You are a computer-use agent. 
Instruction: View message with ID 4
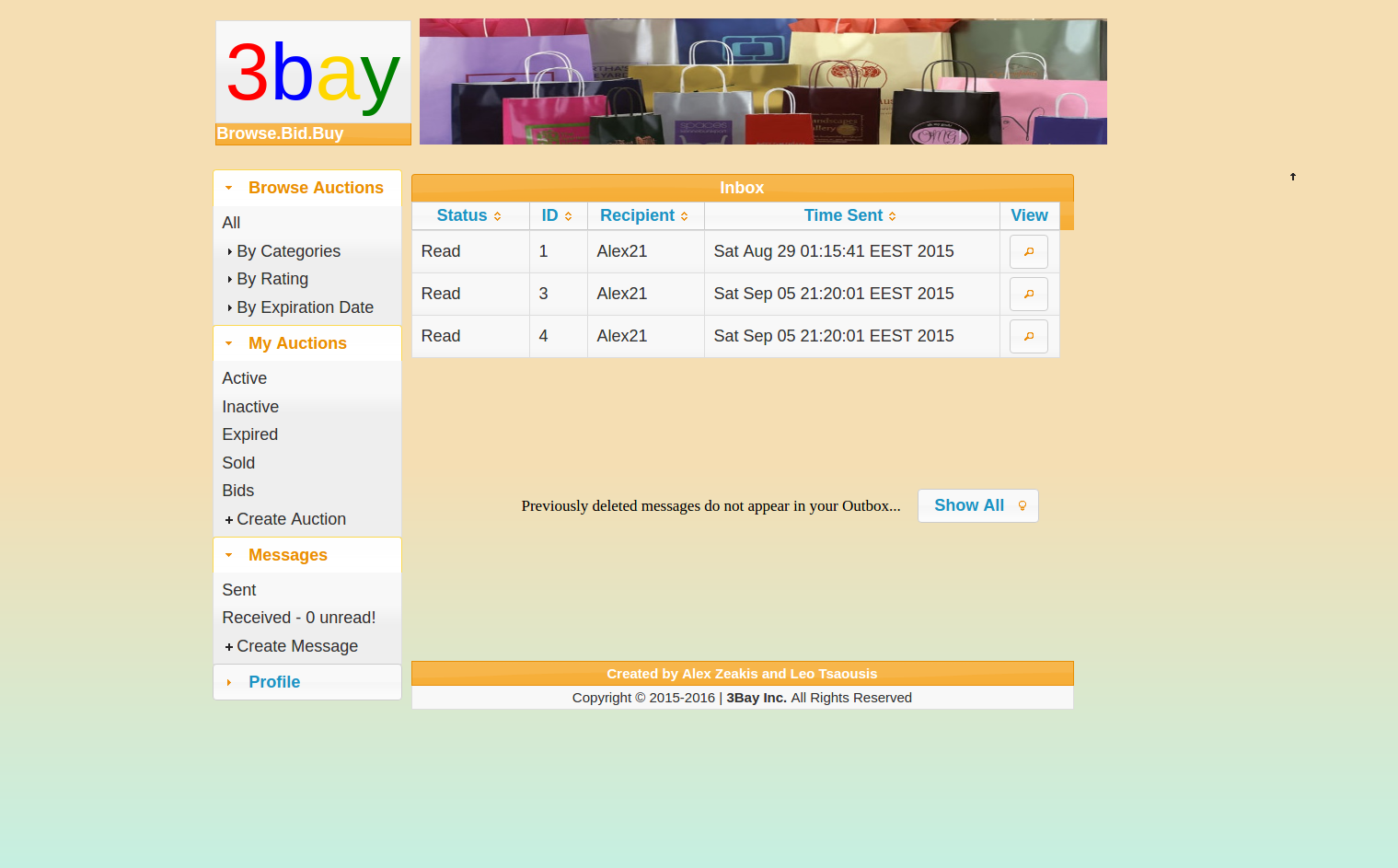point(1028,336)
